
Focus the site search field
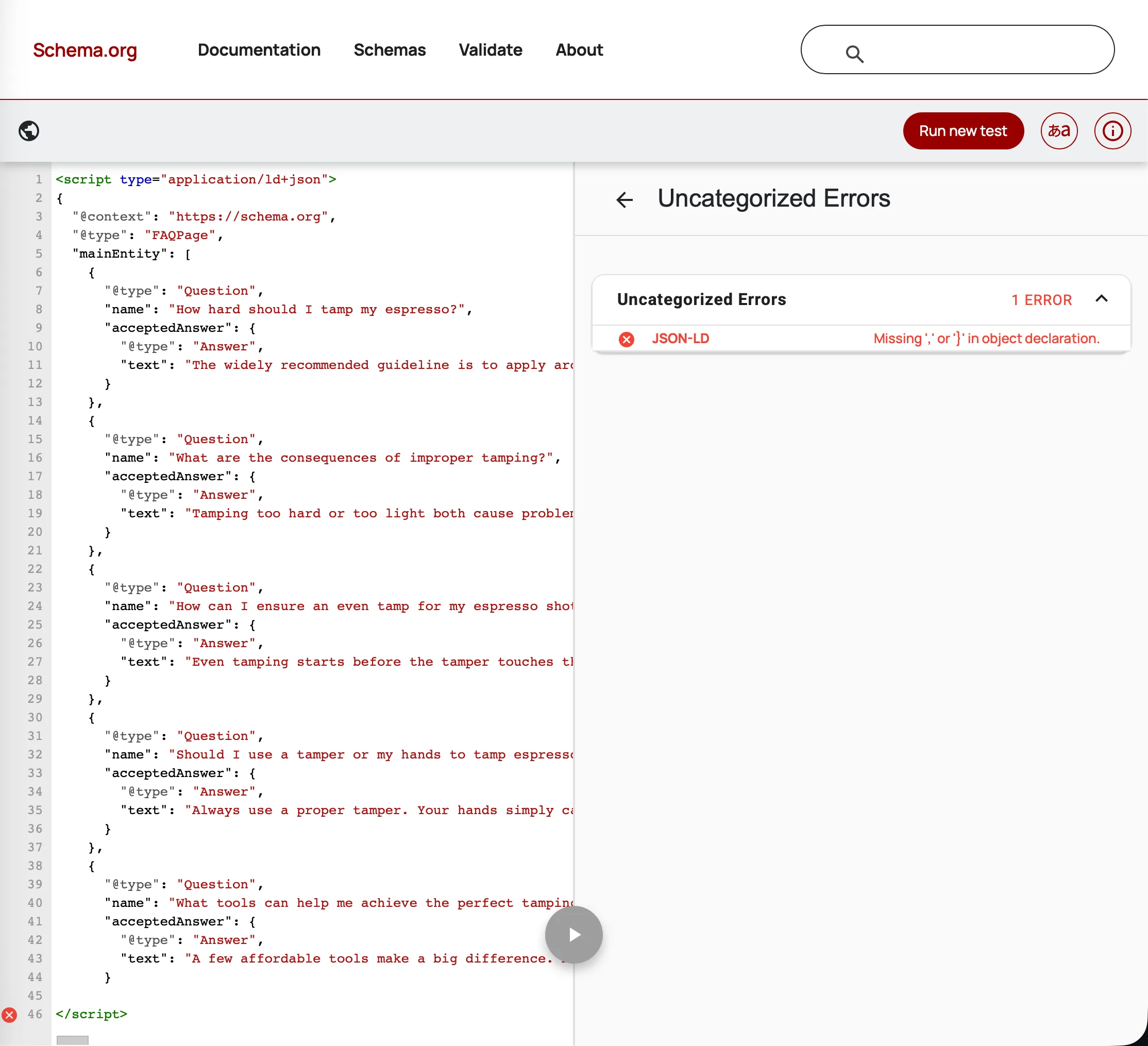(x=957, y=49)
